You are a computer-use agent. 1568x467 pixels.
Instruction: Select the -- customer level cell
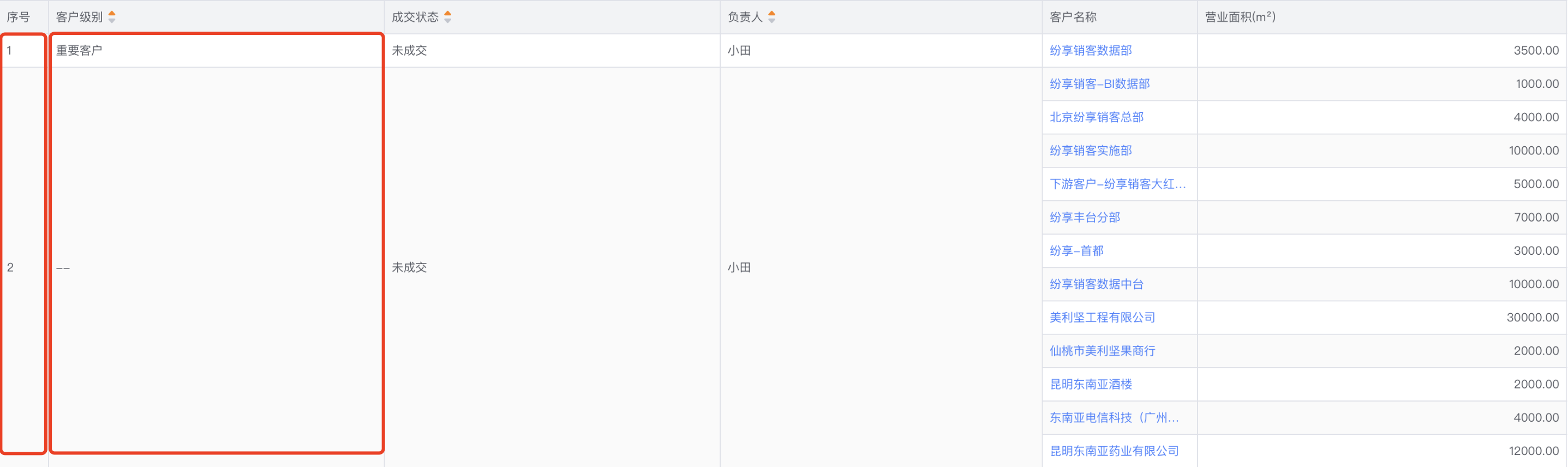coord(216,267)
